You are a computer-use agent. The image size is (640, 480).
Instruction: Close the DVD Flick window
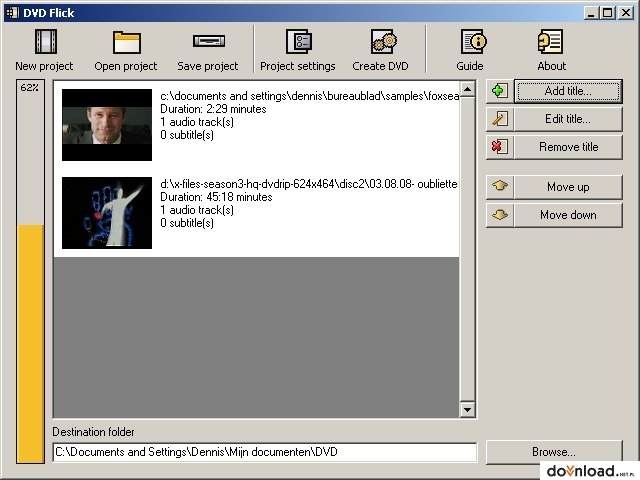[626, 13]
